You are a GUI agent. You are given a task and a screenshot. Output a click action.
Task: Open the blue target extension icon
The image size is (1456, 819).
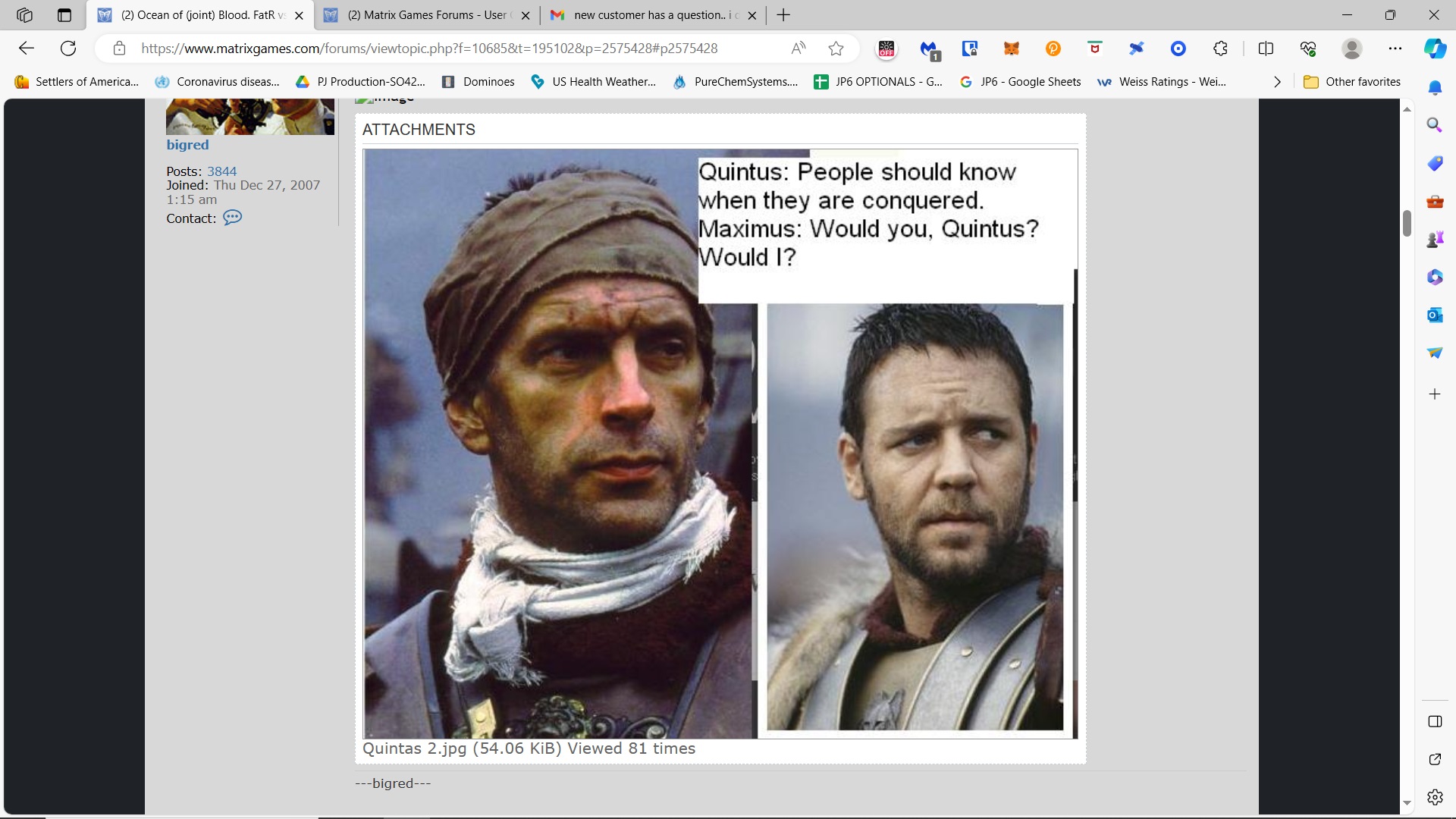pos(1178,49)
